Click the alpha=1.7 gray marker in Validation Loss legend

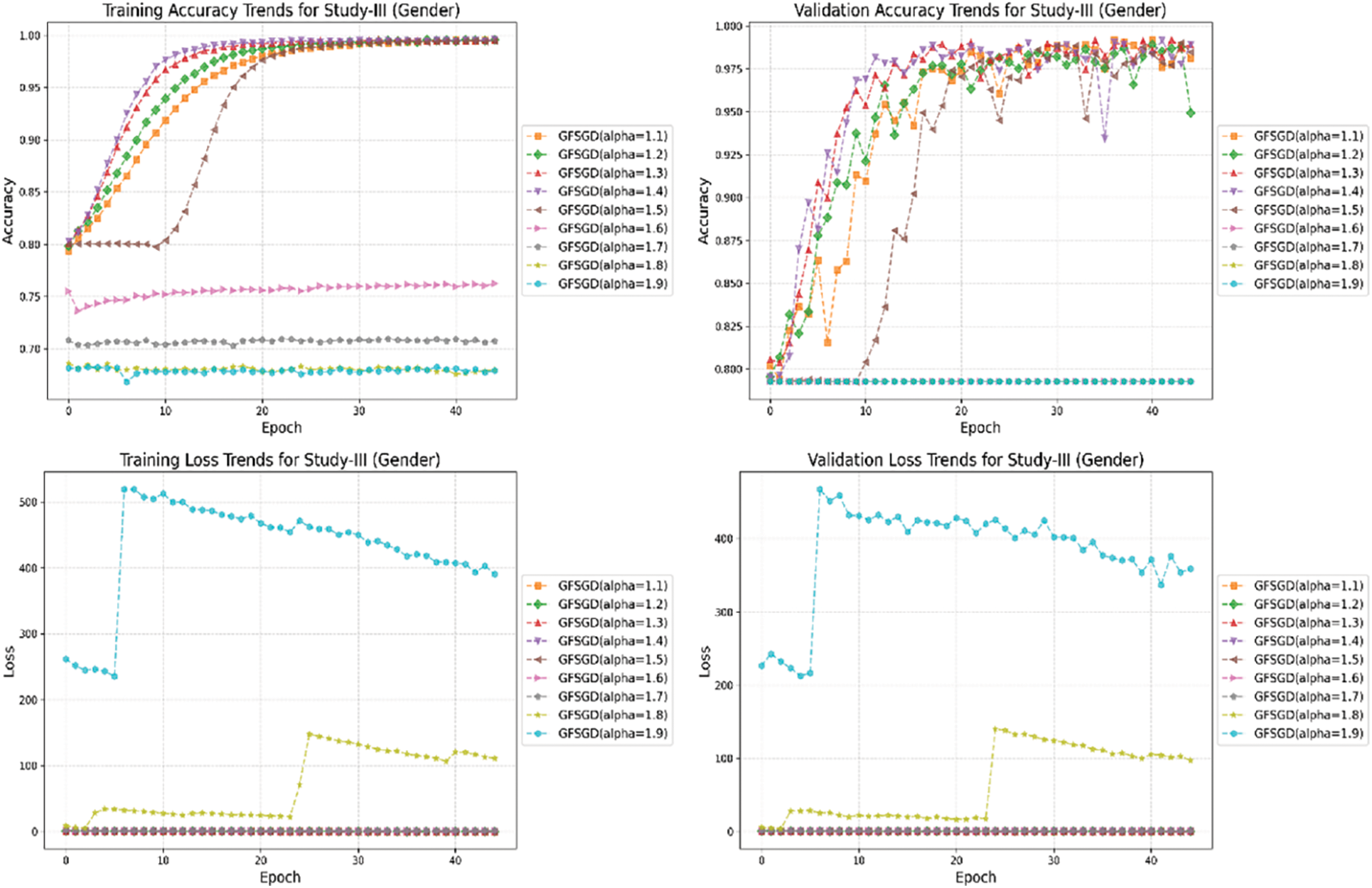tap(1234, 697)
